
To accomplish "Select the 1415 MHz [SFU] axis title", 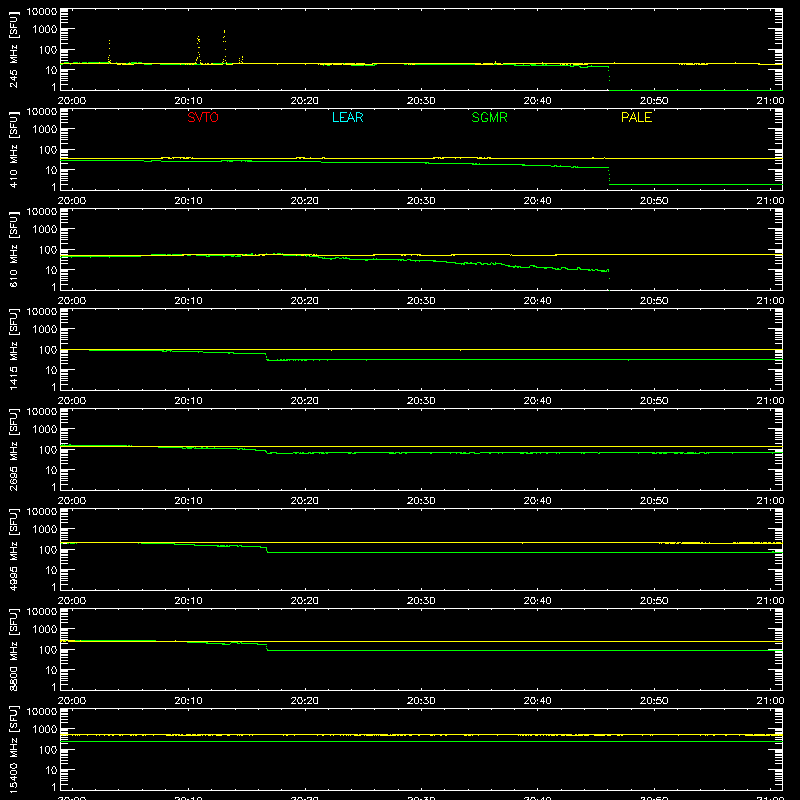I will (13, 349).
